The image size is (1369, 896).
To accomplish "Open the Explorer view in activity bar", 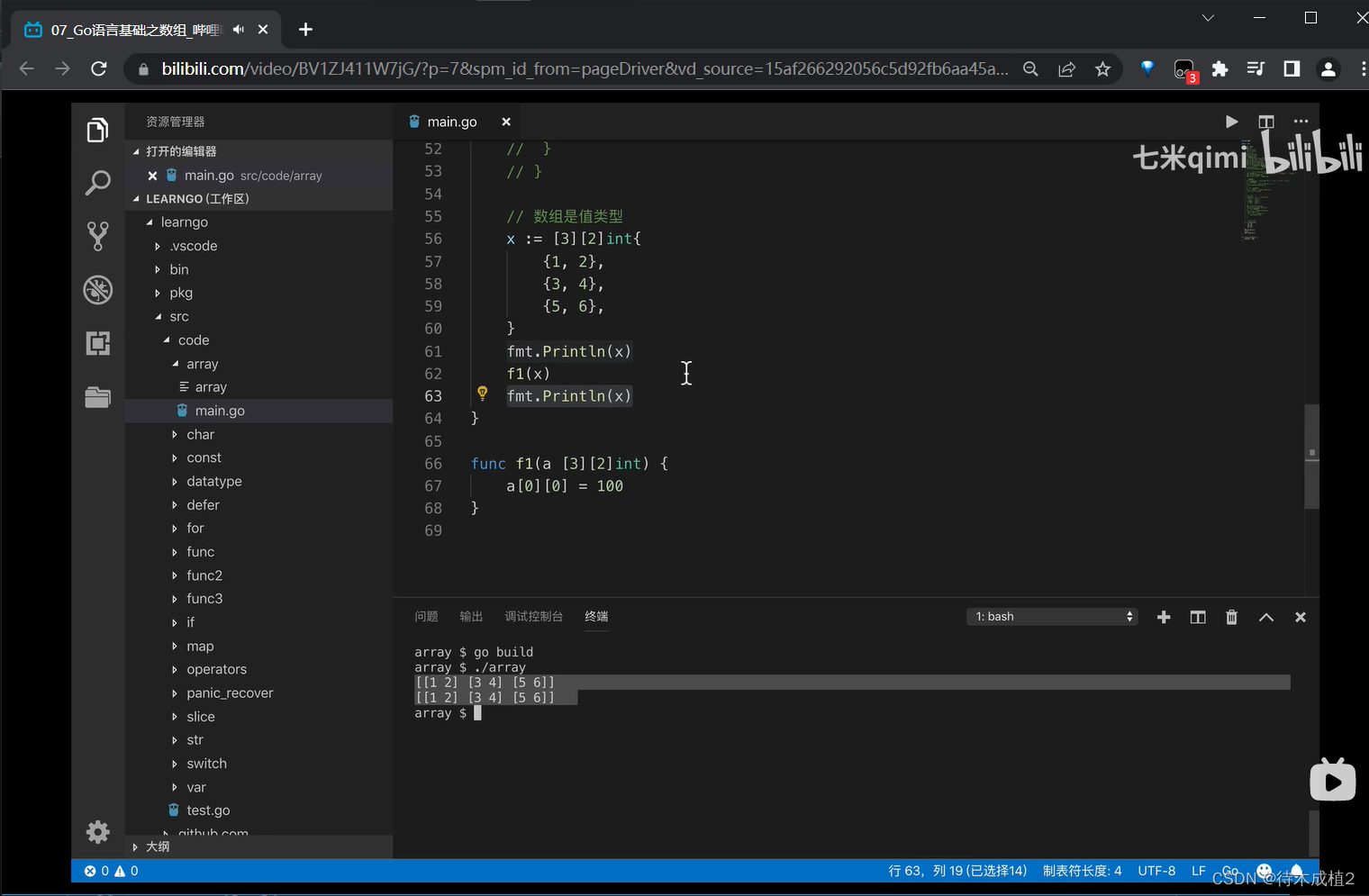I will 97,131.
